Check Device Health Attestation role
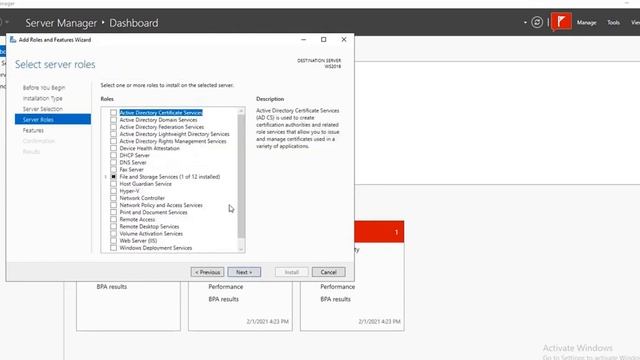Screen dimensions: 640x360 pos(113,148)
